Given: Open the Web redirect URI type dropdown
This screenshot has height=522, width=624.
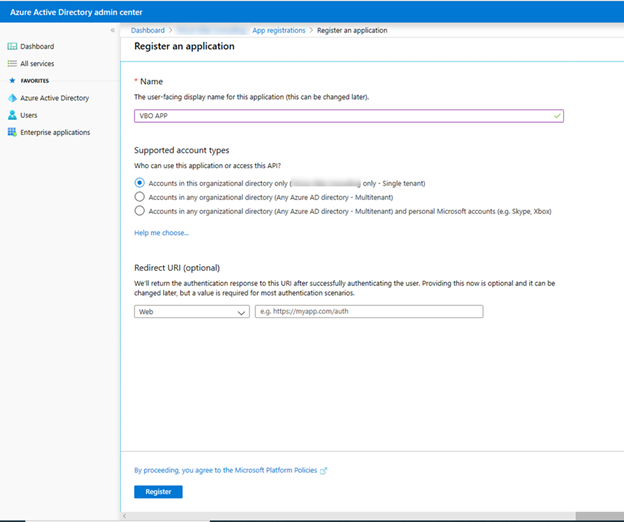Looking at the screenshot, I should point(192,312).
